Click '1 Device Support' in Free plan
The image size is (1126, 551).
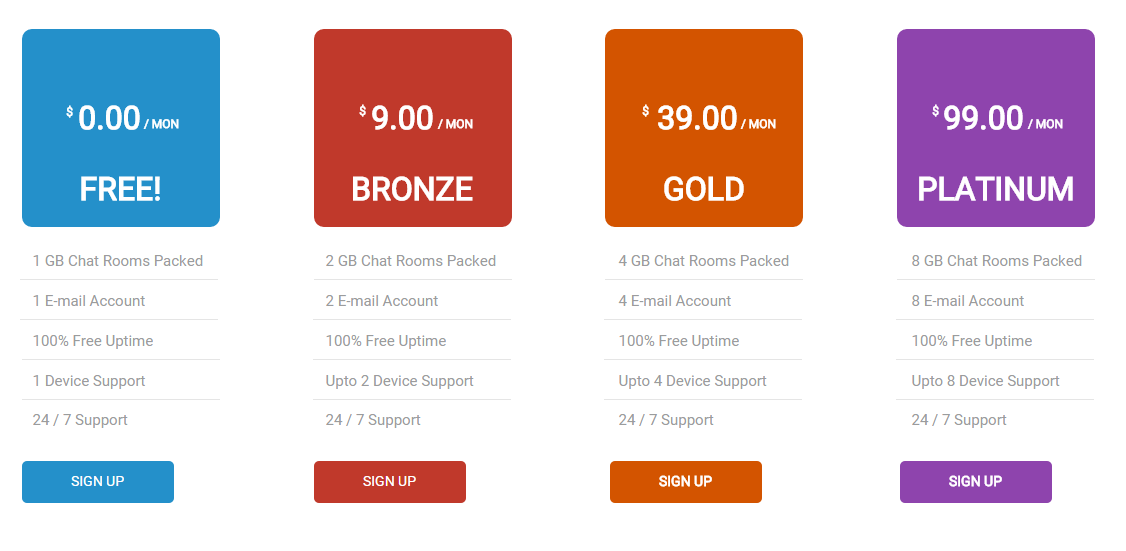(89, 381)
